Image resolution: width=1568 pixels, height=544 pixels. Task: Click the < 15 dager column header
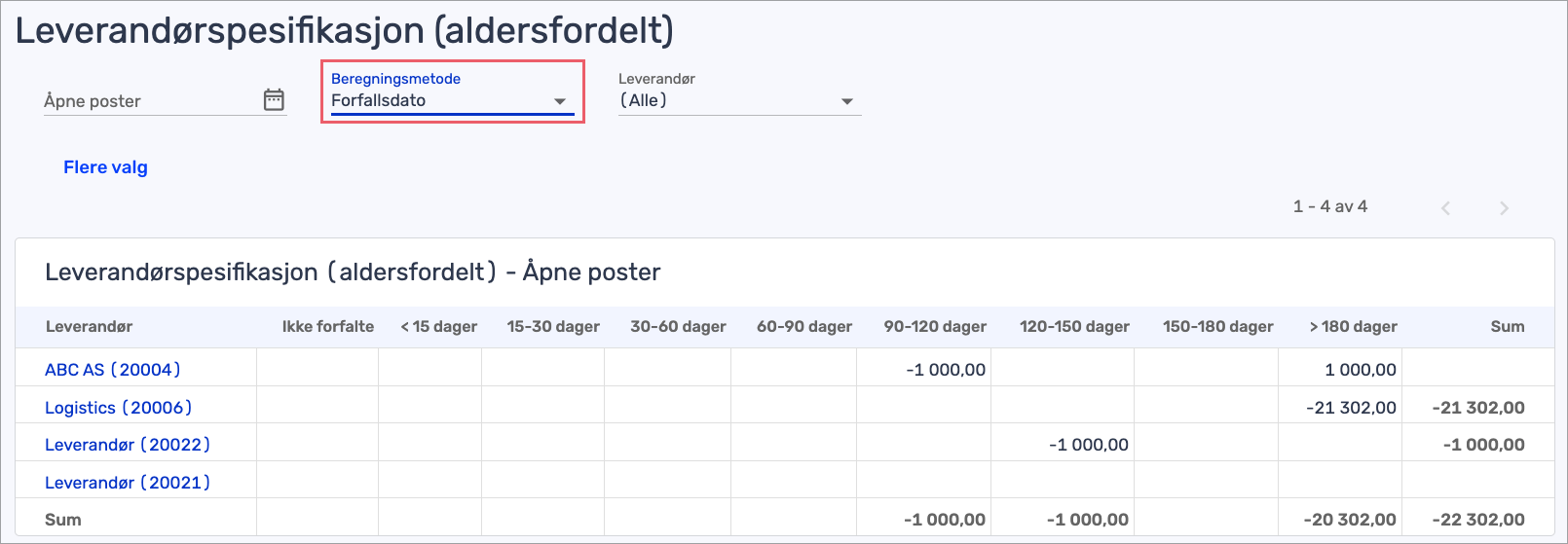(438, 327)
